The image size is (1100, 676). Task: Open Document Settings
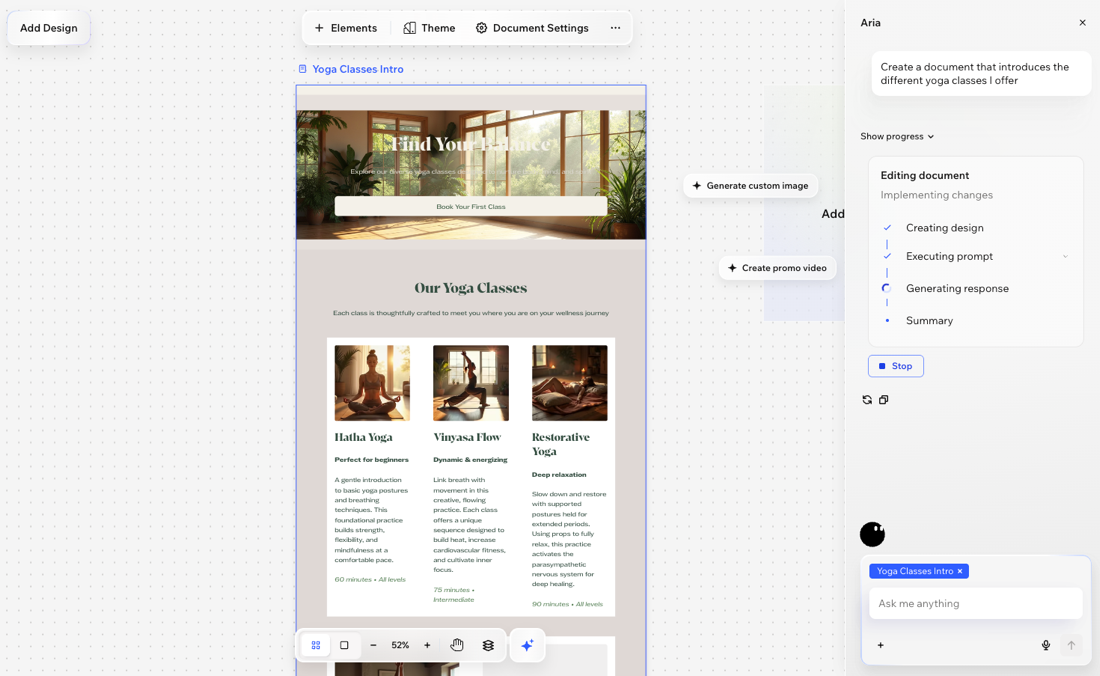click(x=531, y=28)
